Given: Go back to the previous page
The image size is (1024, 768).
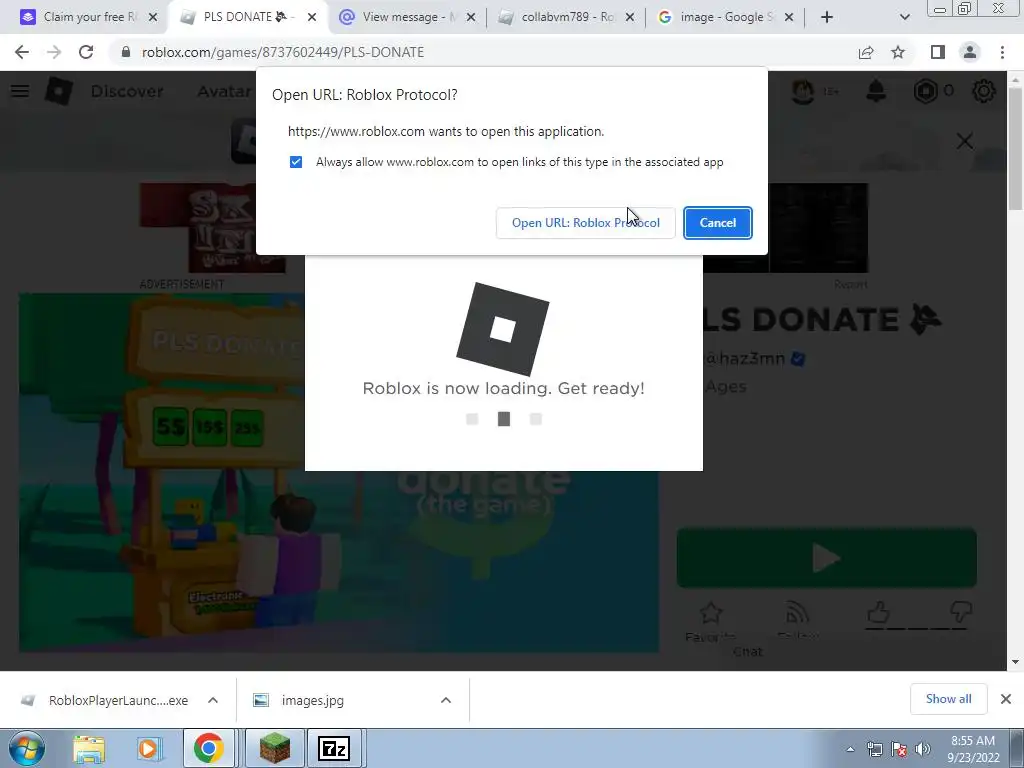Looking at the screenshot, I should click(x=22, y=52).
